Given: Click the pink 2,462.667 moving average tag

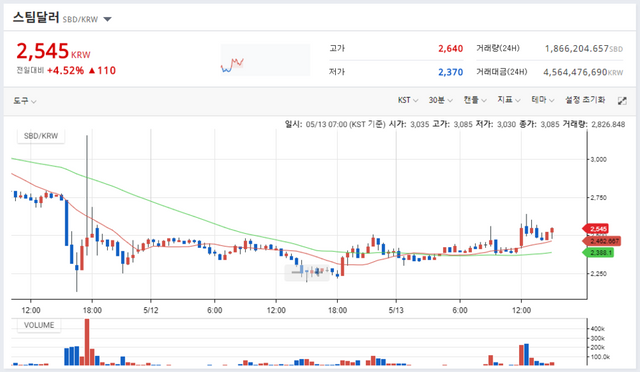Looking at the screenshot, I should (602, 241).
